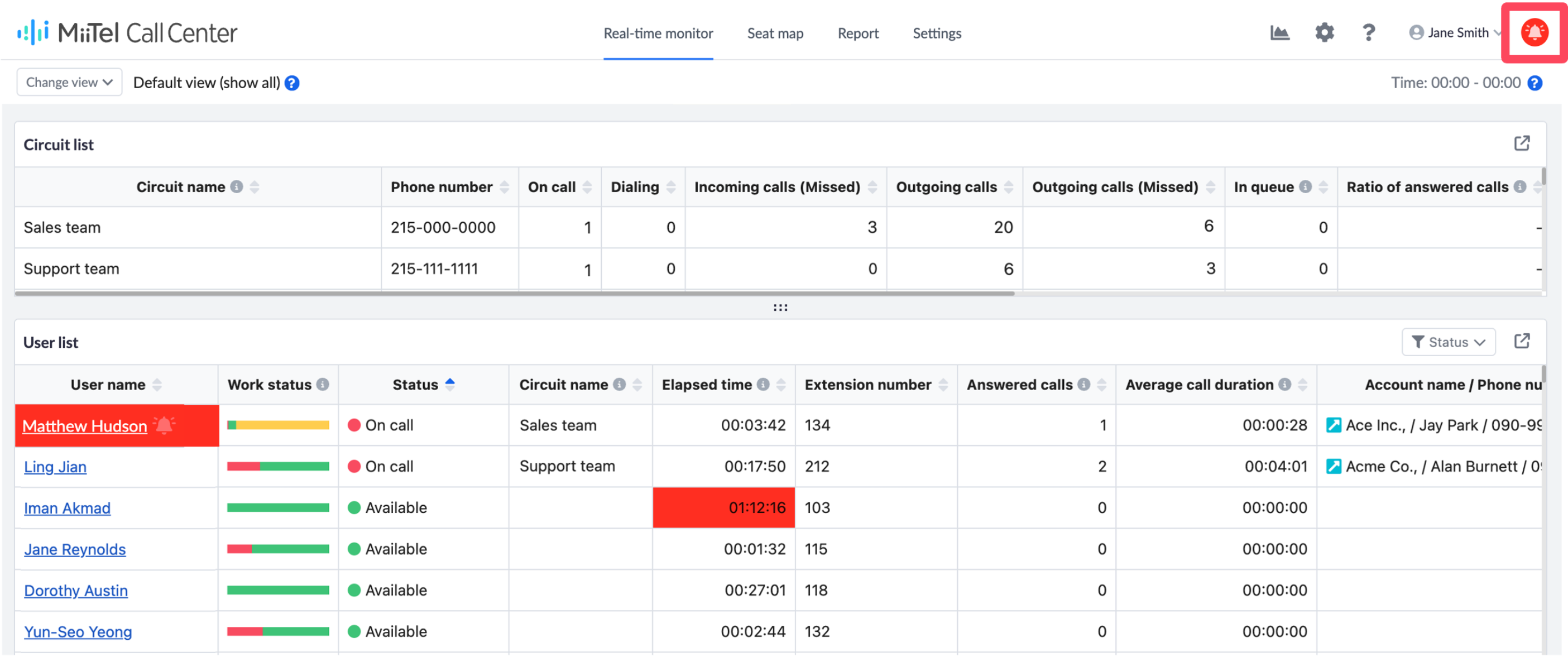Screen dimensions: 1568x657
Task: Click On call status for Ling Jian
Action: point(381,467)
